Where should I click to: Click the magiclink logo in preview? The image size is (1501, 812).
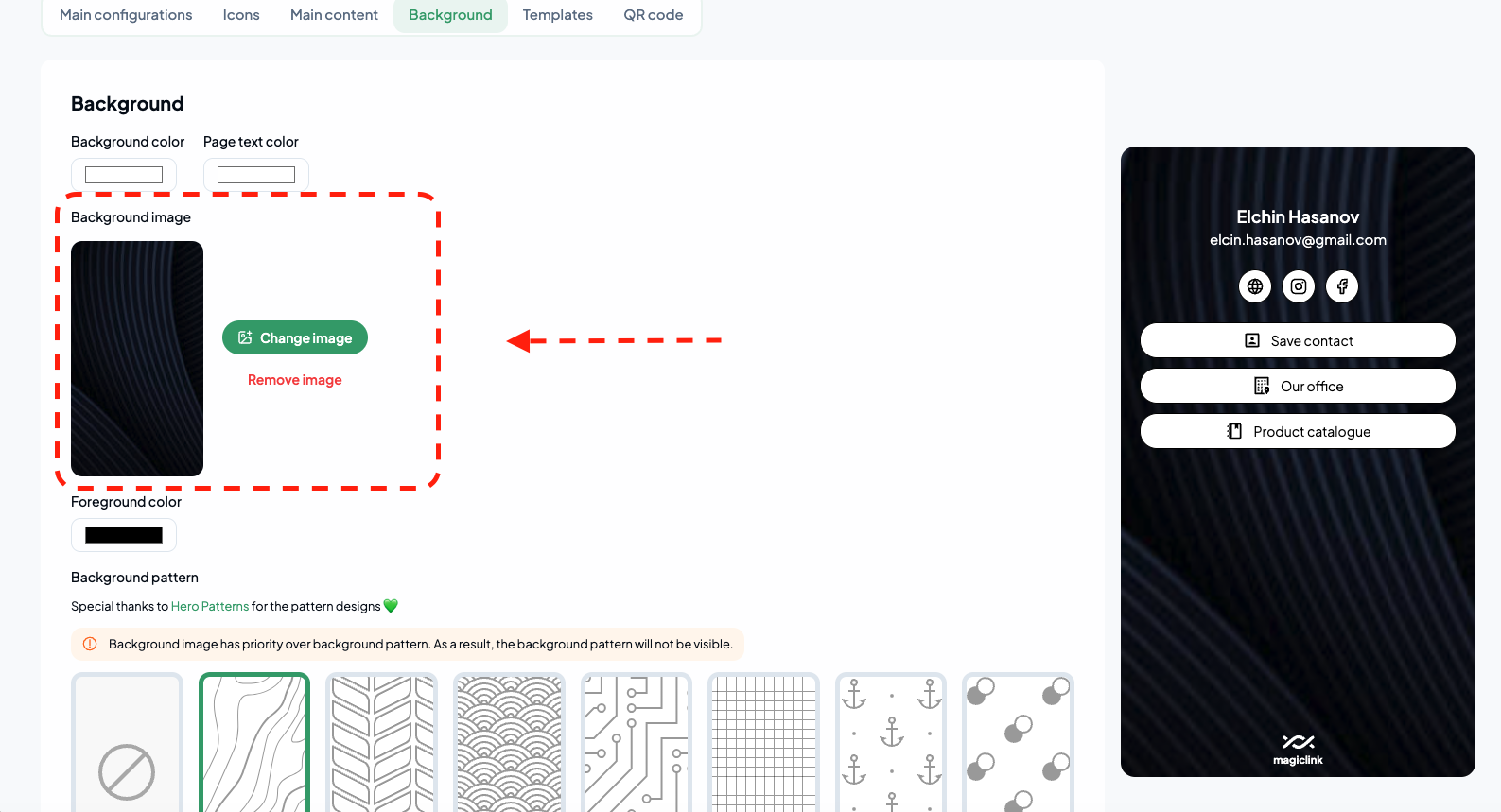pos(1298,750)
